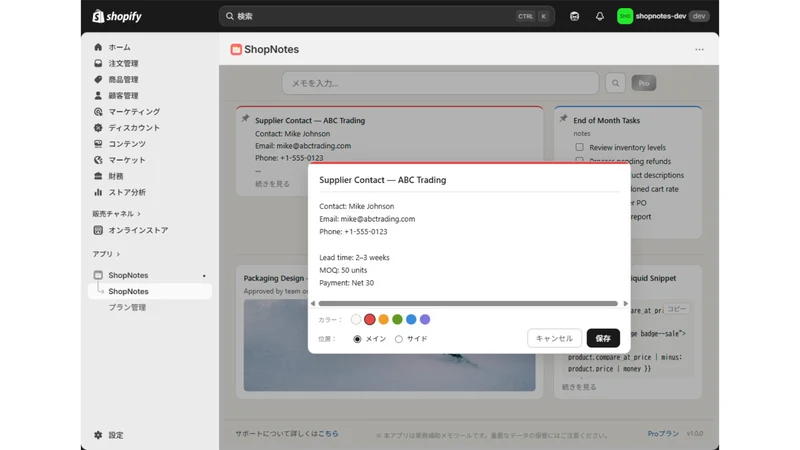Click 保存 to save the note
The width and height of the screenshot is (800, 450).
603,338
